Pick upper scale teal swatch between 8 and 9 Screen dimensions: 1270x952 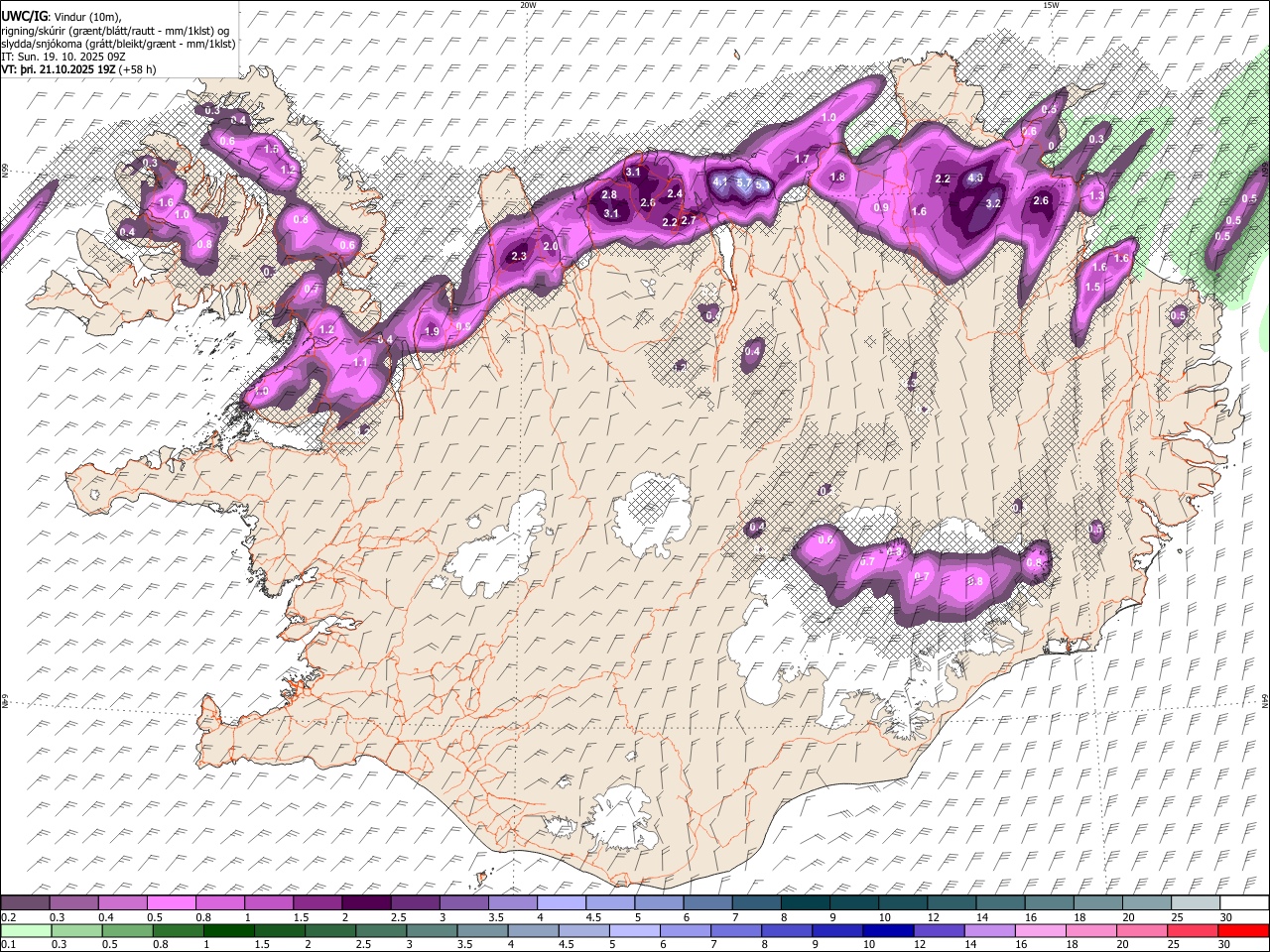point(804,902)
